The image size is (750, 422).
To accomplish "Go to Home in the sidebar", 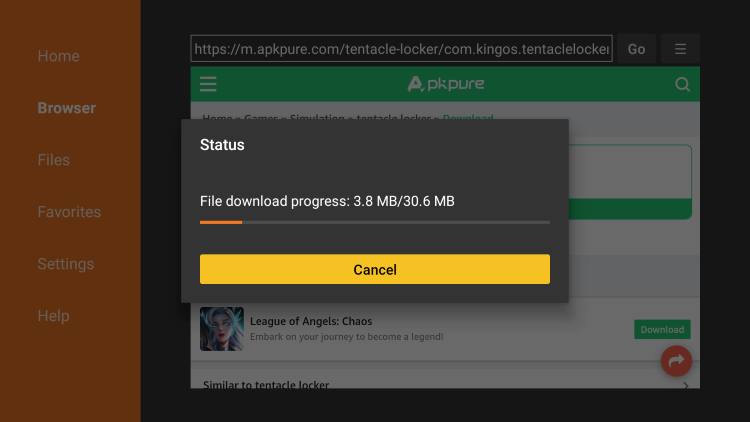I will [x=58, y=56].
